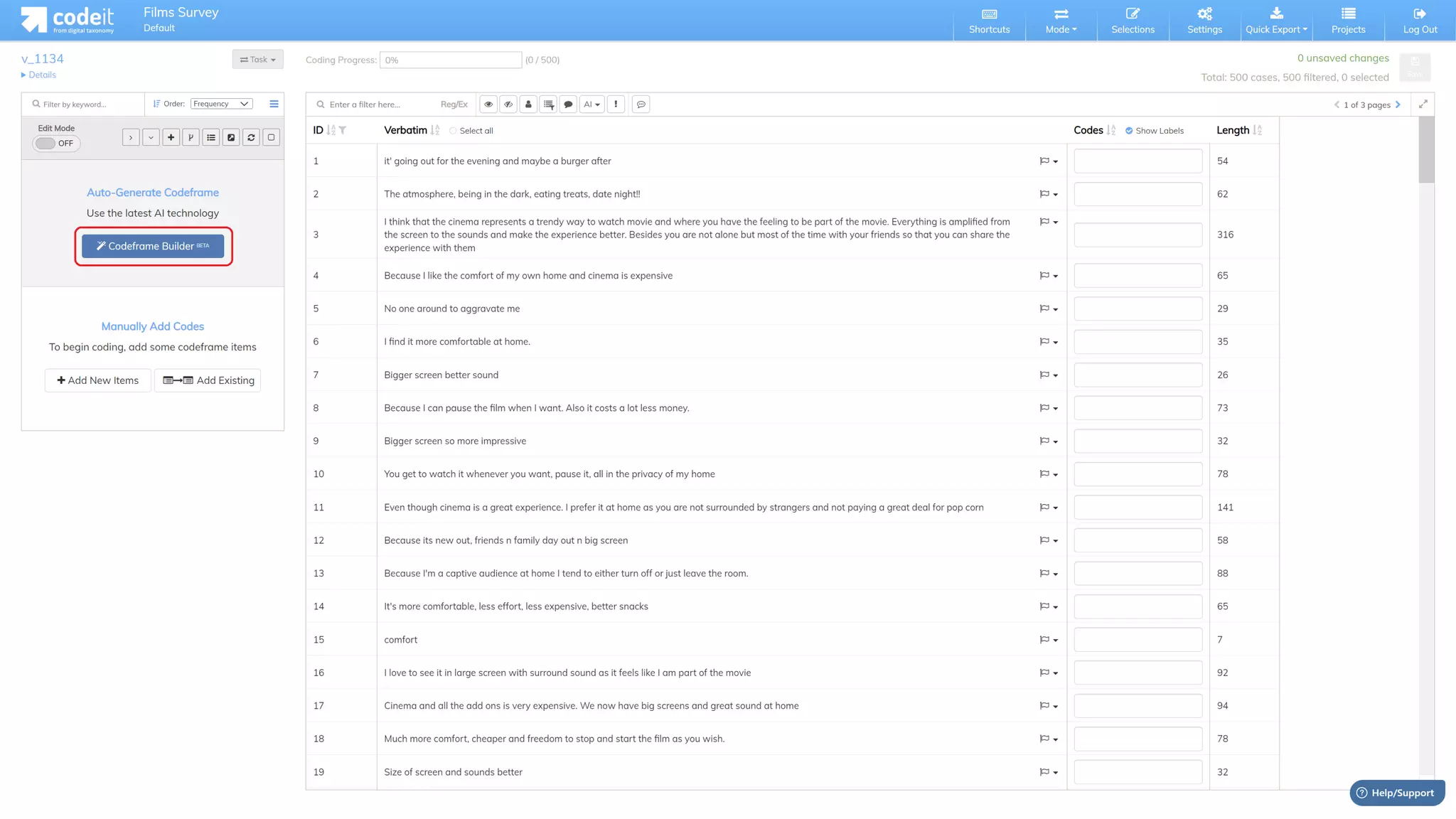The image size is (1456, 819).
Task: Open the codeframe hamburger menu icon
Action: [x=274, y=104]
